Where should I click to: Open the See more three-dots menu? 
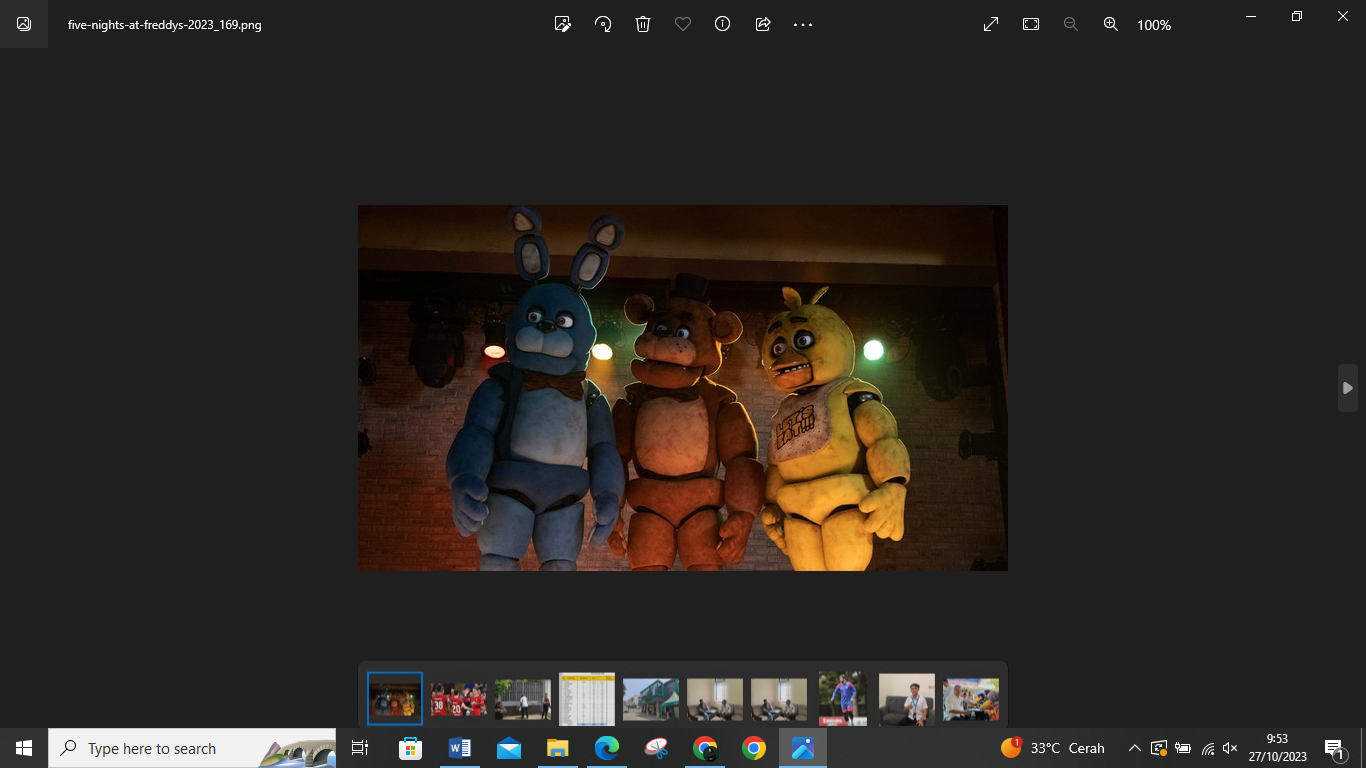click(803, 24)
